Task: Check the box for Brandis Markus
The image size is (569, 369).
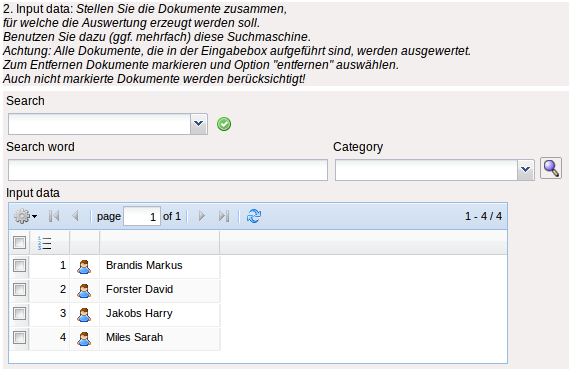Action: click(x=19, y=266)
